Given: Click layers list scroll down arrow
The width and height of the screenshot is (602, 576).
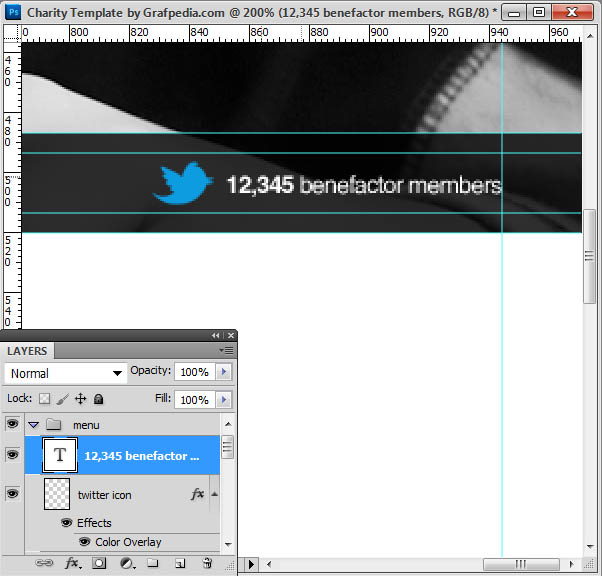Looking at the screenshot, I should click(x=228, y=545).
